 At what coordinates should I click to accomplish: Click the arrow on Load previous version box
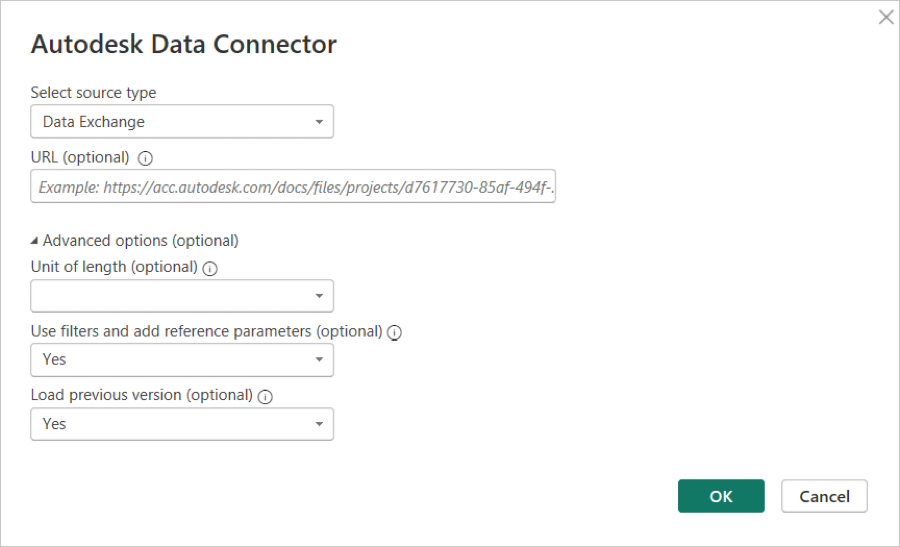tap(319, 424)
